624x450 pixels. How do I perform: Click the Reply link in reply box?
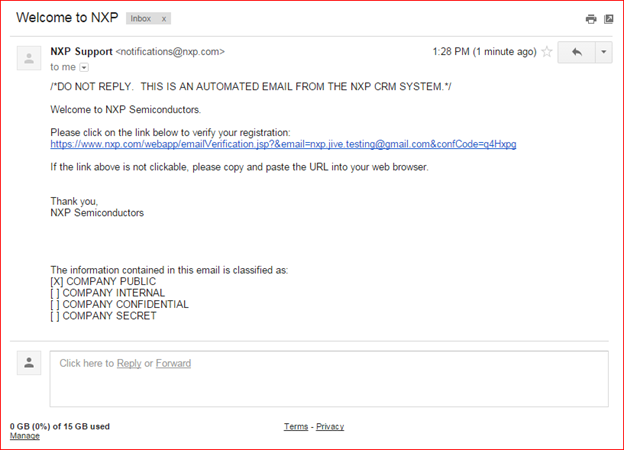coord(129,363)
